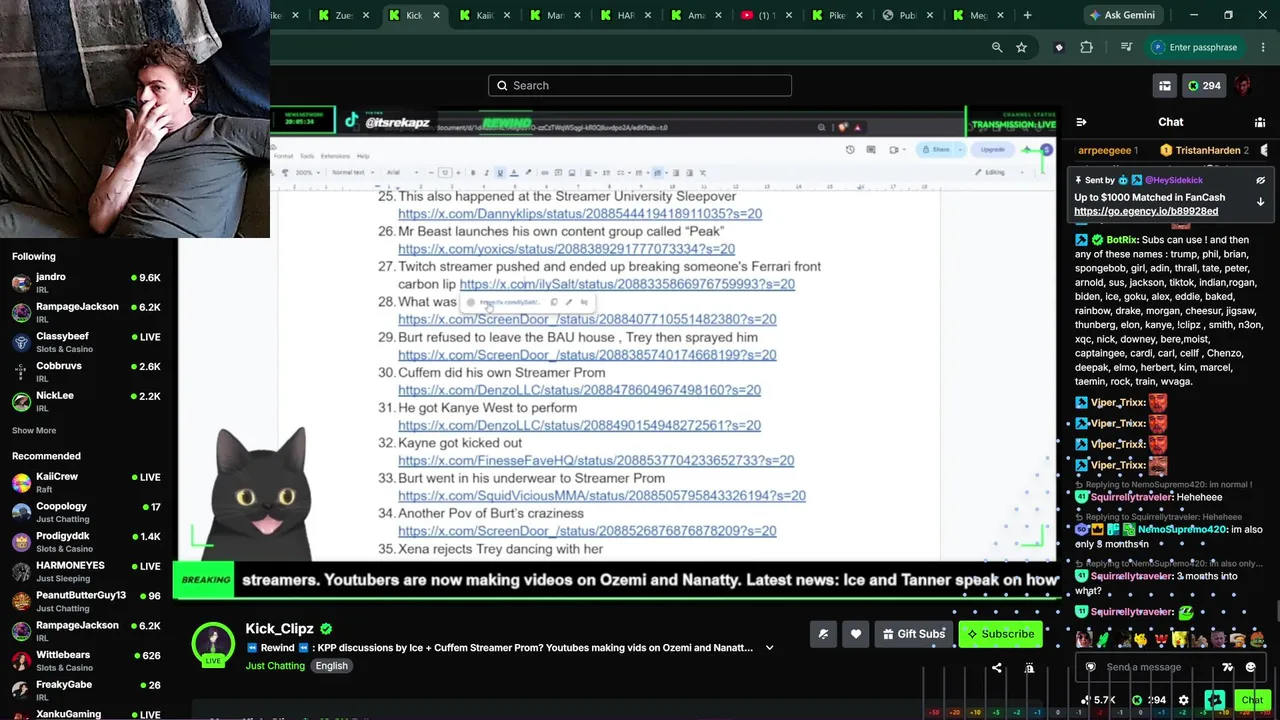
Task: Open Classybeef channel in Following
Action: 86,342
